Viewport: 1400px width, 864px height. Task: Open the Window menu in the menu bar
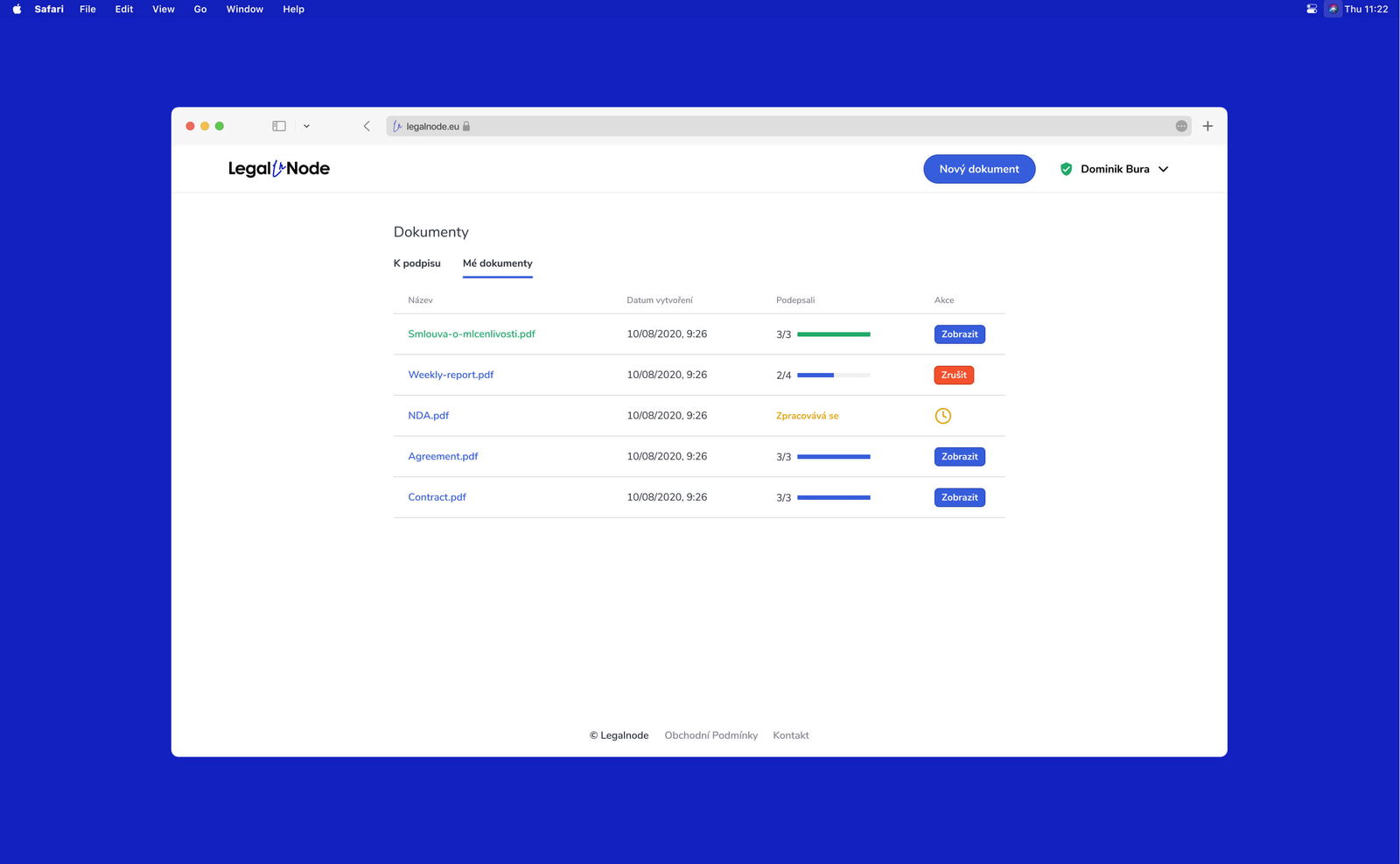pos(244,9)
